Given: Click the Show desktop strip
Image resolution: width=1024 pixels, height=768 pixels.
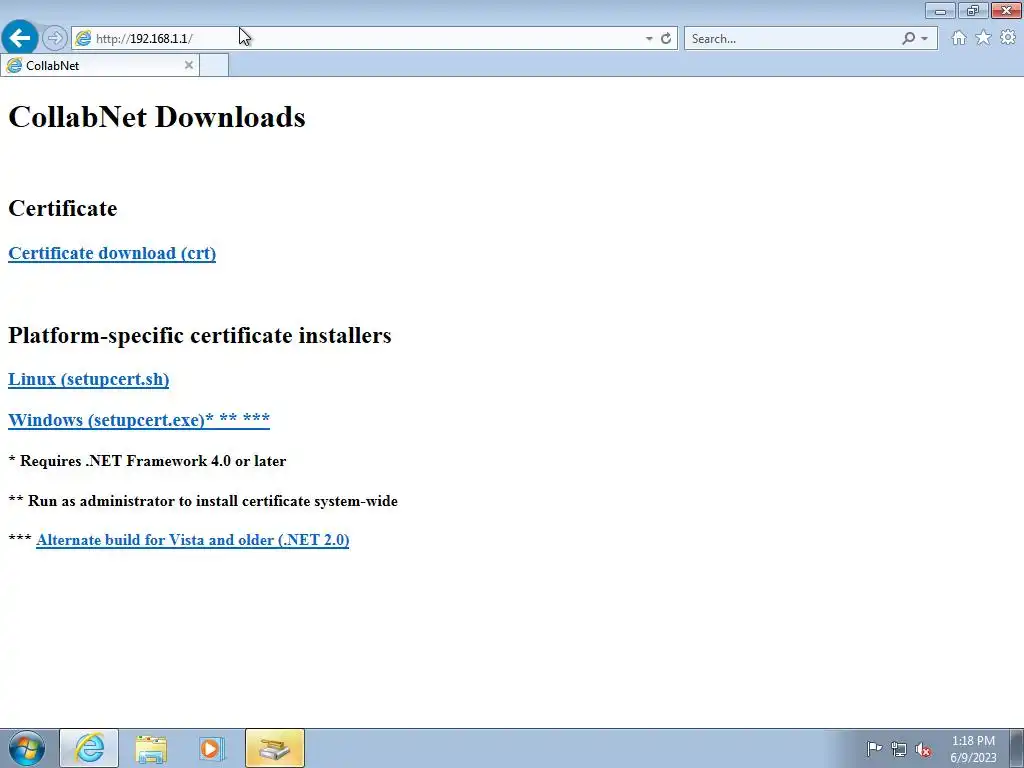Looking at the screenshot, I should [1017, 748].
